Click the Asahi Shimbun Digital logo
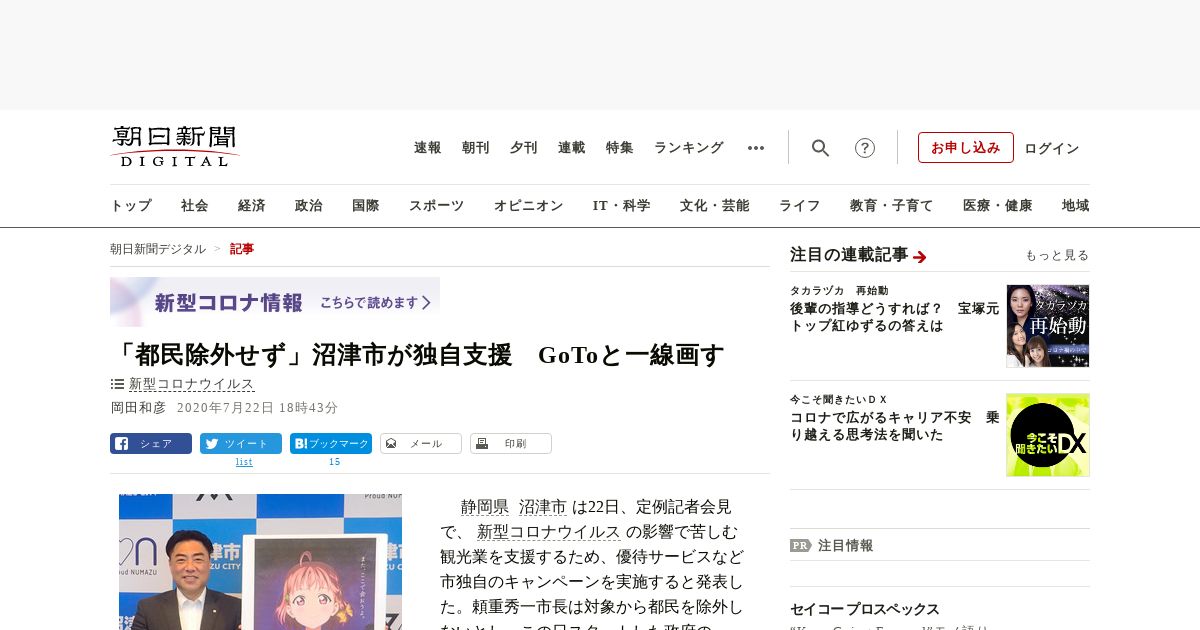 point(175,147)
